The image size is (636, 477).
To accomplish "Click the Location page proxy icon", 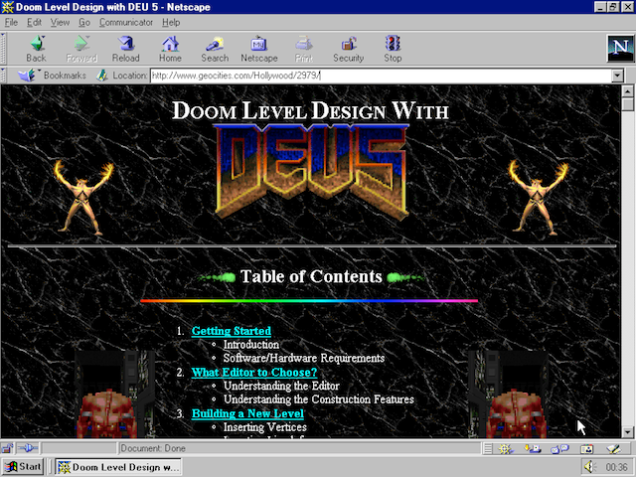I will click(102, 75).
